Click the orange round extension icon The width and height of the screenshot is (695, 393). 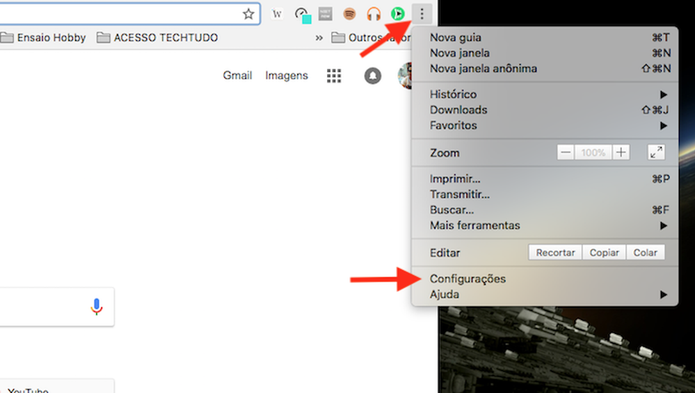[350, 14]
